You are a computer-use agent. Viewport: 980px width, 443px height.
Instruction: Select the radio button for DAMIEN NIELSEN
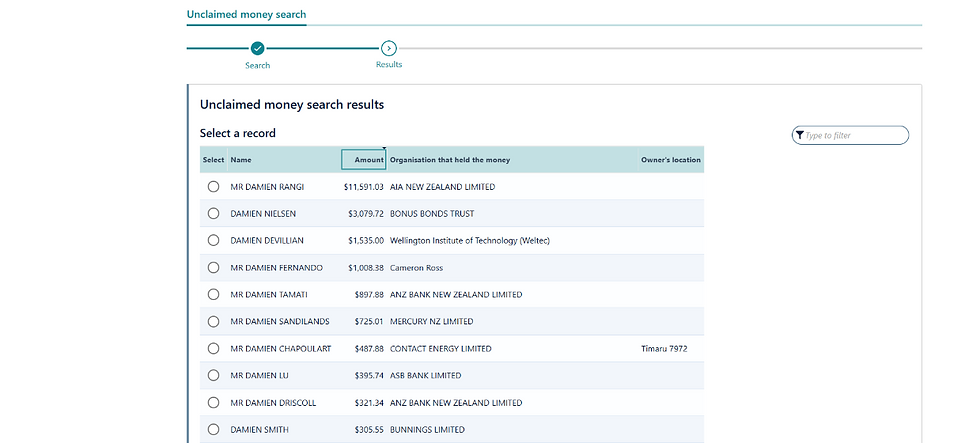pyautogui.click(x=213, y=213)
